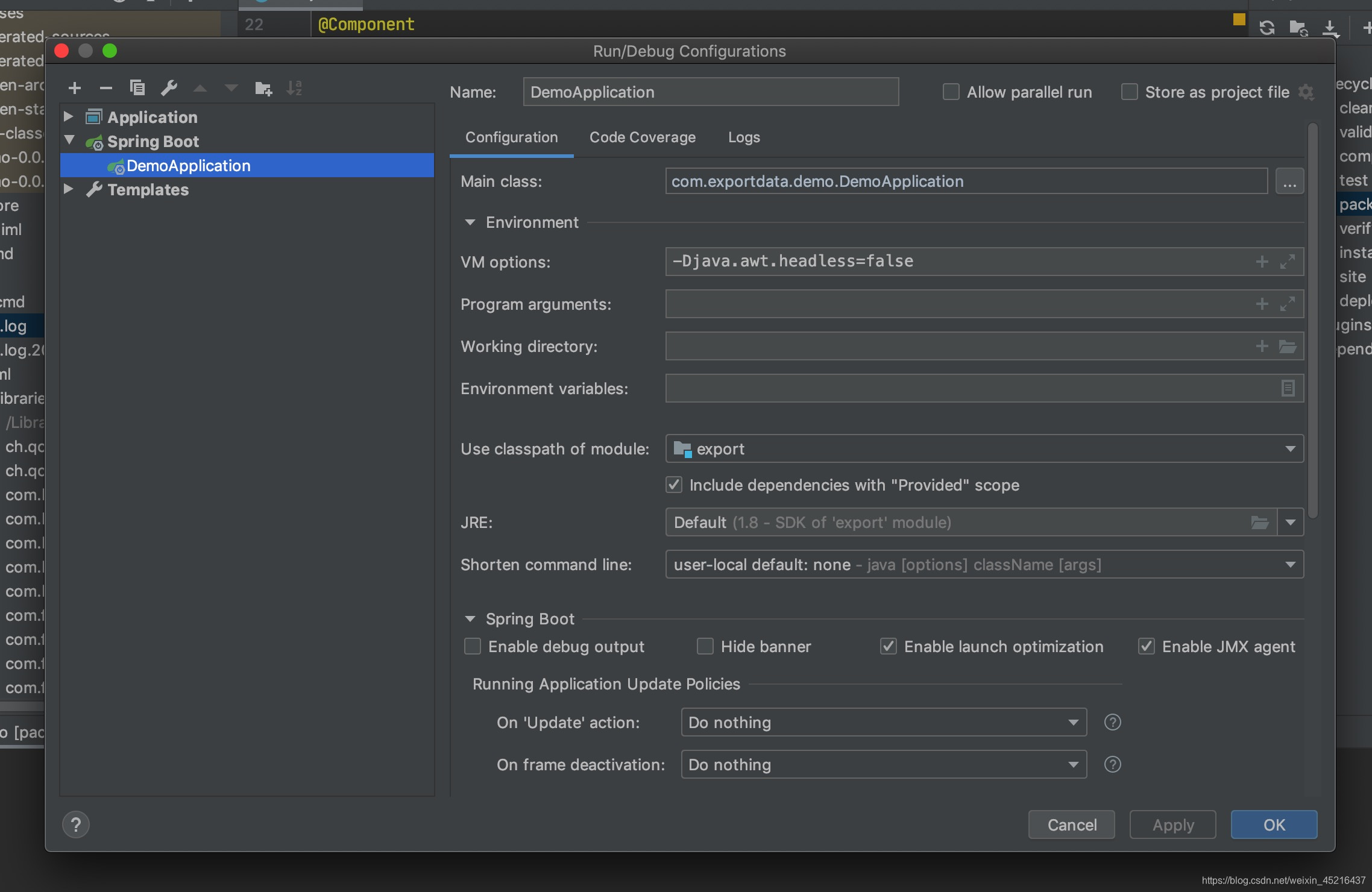The width and height of the screenshot is (1372, 892).
Task: Click in the Name text field
Action: click(711, 92)
